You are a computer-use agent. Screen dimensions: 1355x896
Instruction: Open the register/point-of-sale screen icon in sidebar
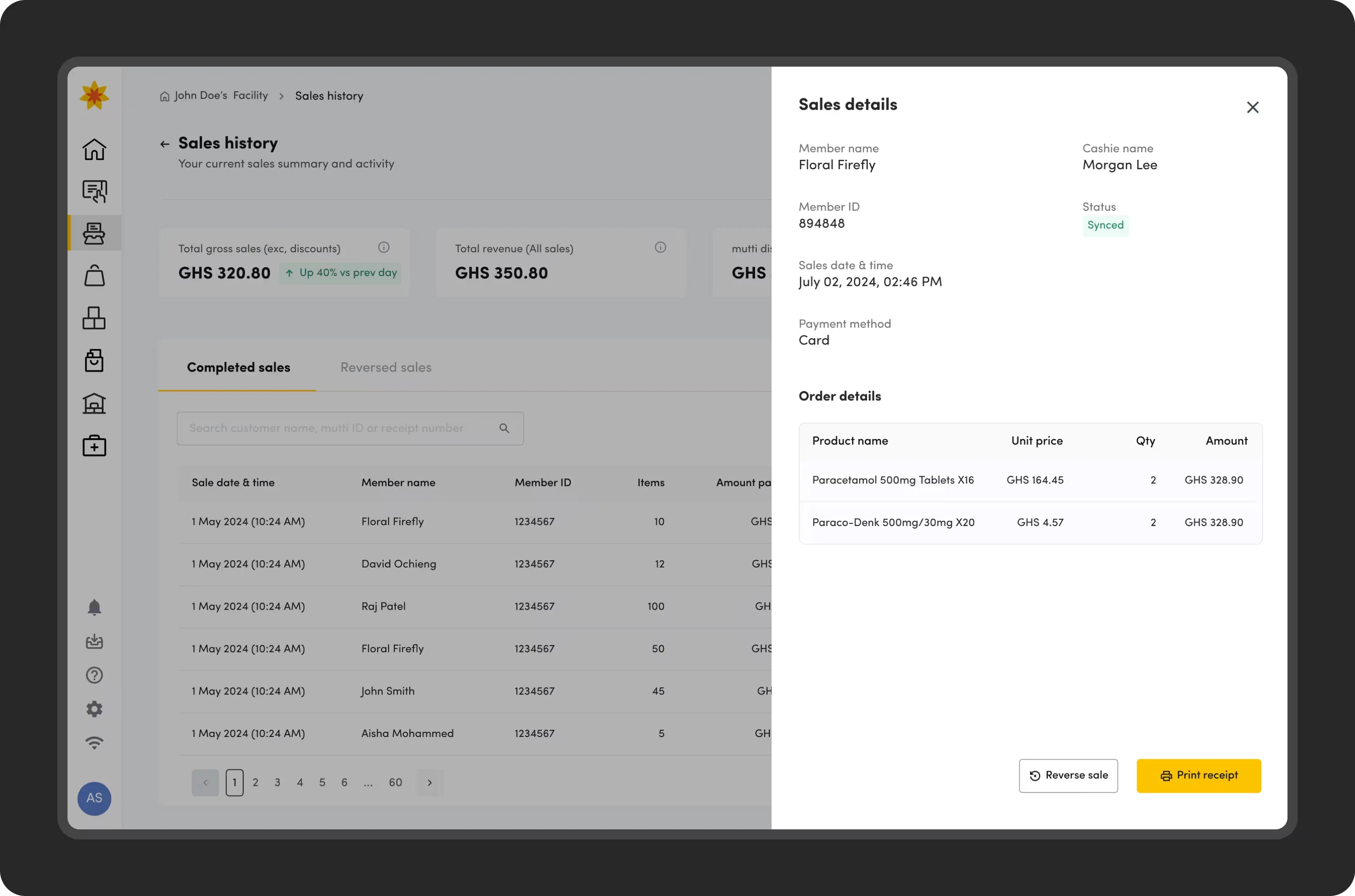[94, 191]
